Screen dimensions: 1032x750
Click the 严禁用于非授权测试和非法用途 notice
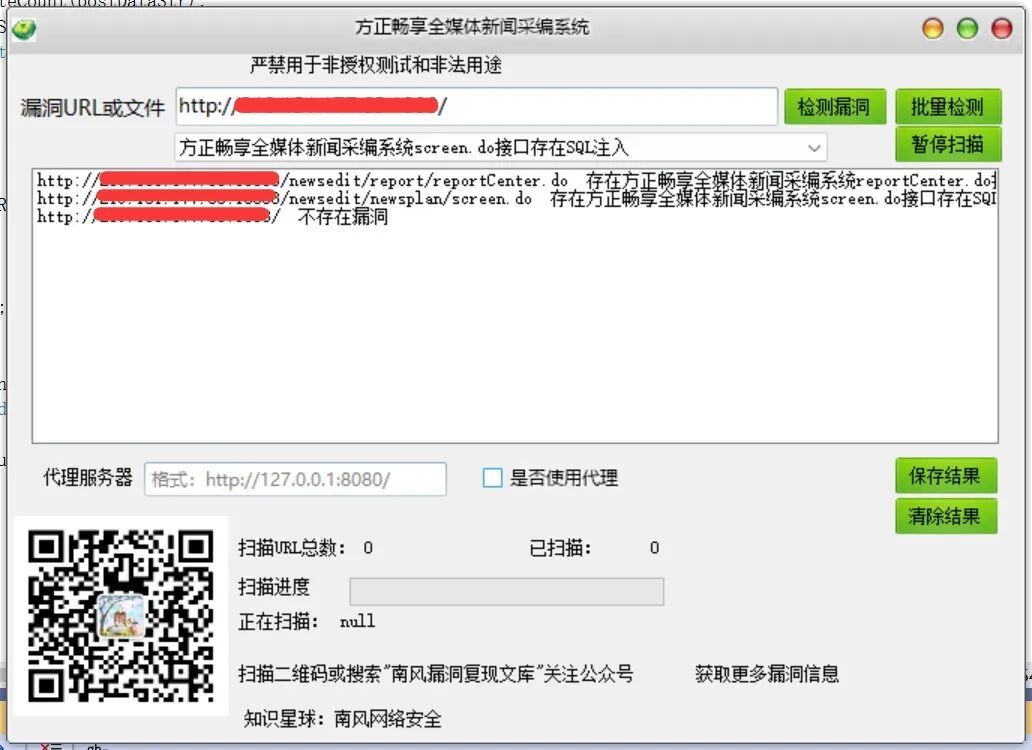click(x=376, y=65)
